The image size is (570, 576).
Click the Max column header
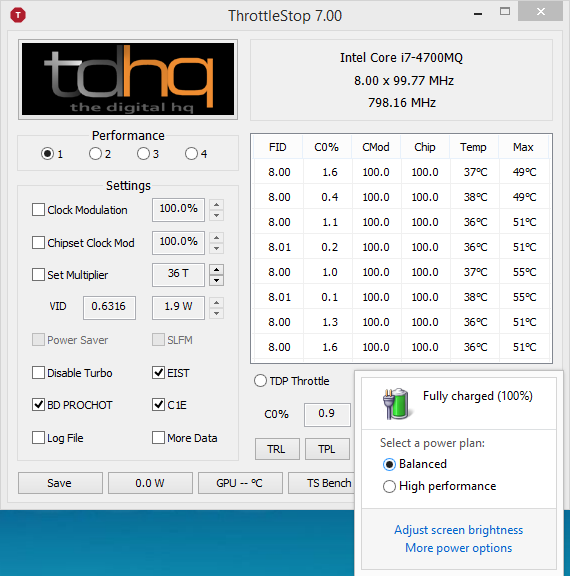pyautogui.click(x=523, y=147)
